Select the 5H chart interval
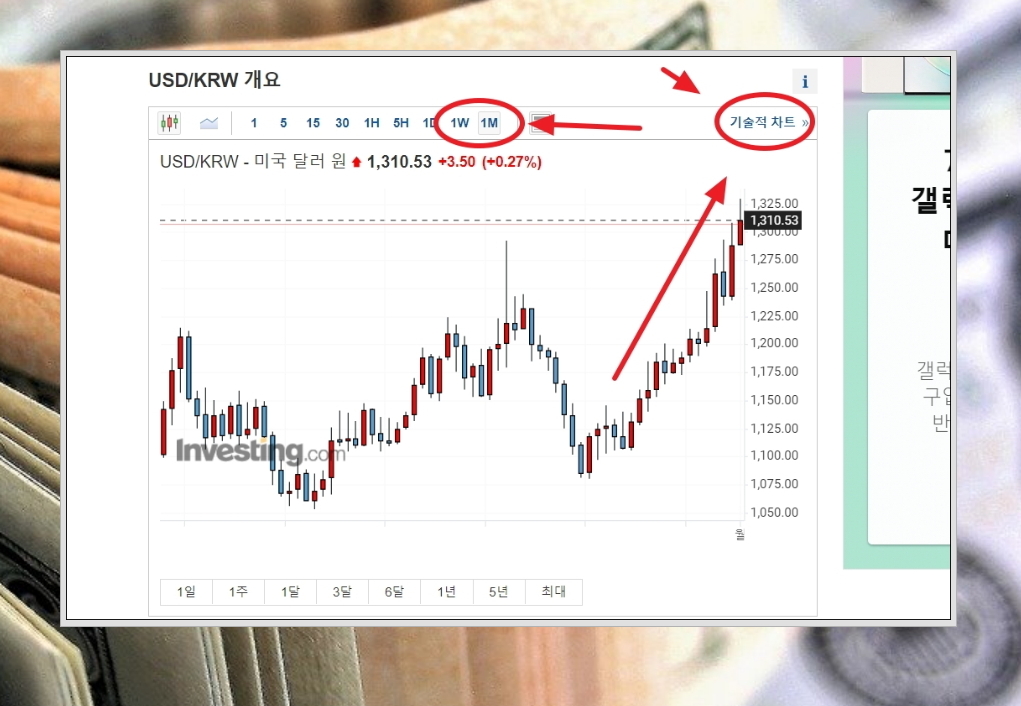 pyautogui.click(x=400, y=122)
